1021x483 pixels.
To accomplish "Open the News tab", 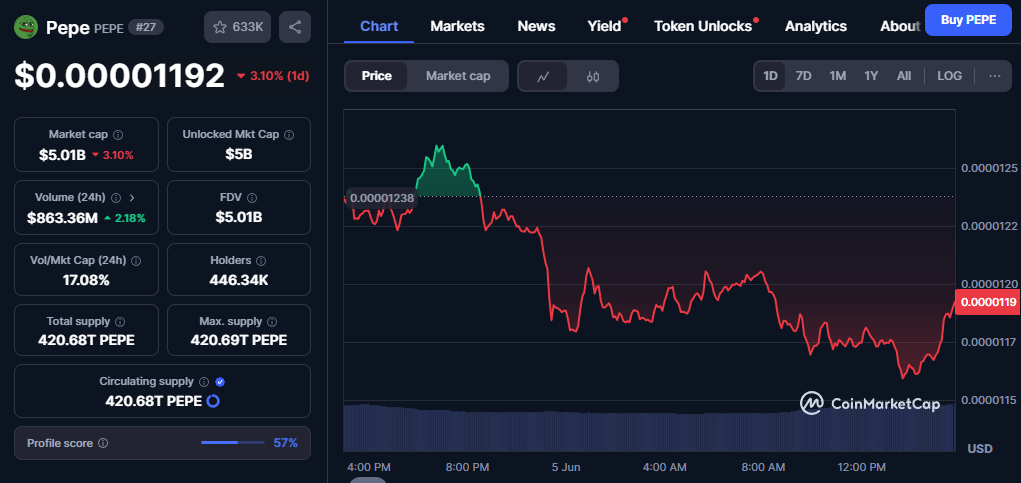I will pos(536,26).
